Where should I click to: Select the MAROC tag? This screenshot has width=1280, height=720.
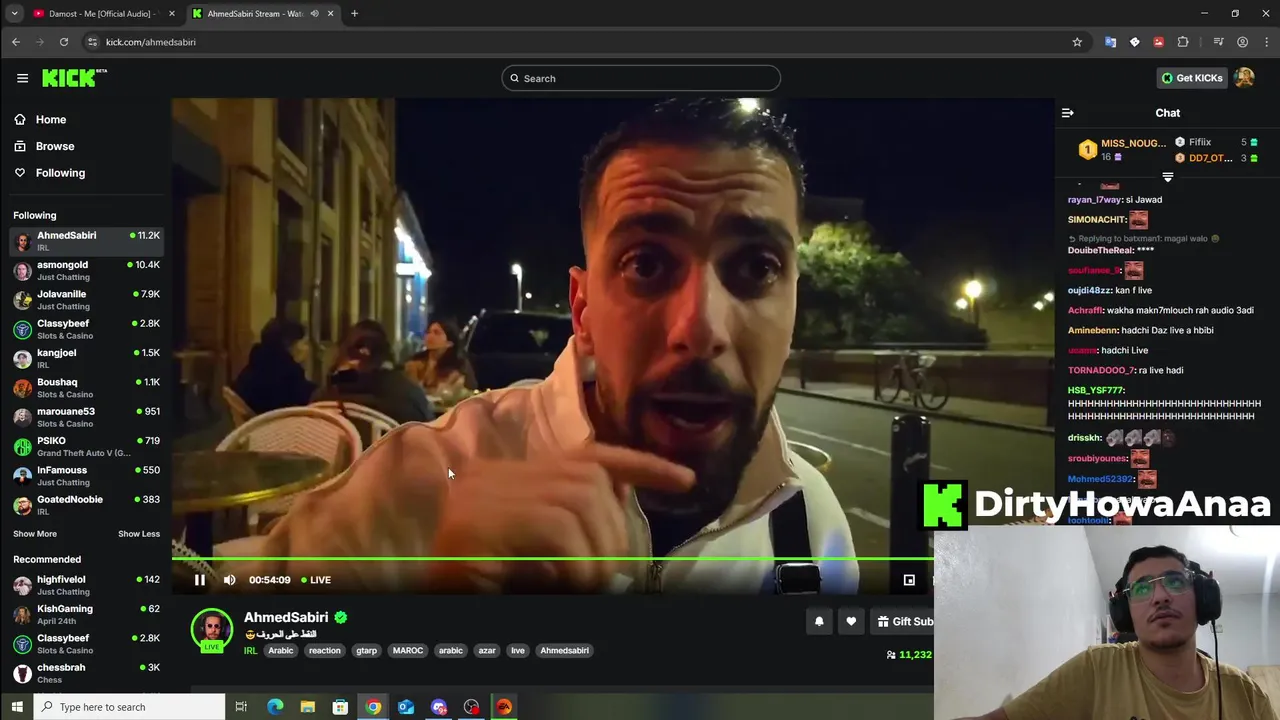(408, 650)
